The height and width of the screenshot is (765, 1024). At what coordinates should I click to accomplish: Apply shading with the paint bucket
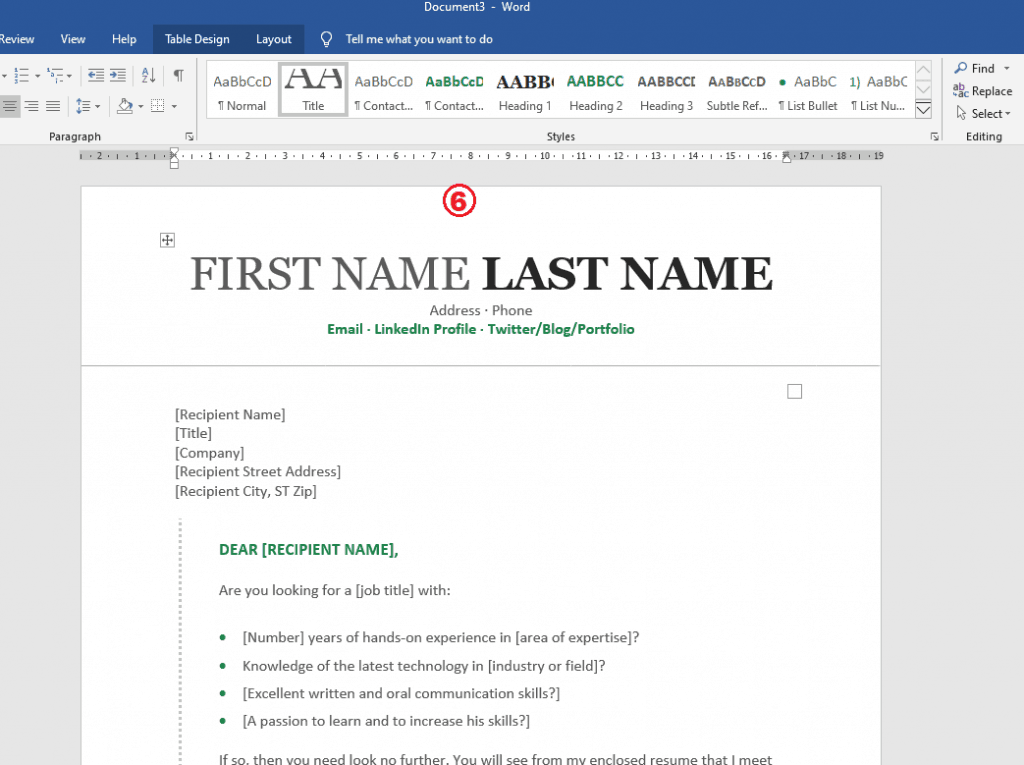pos(125,106)
